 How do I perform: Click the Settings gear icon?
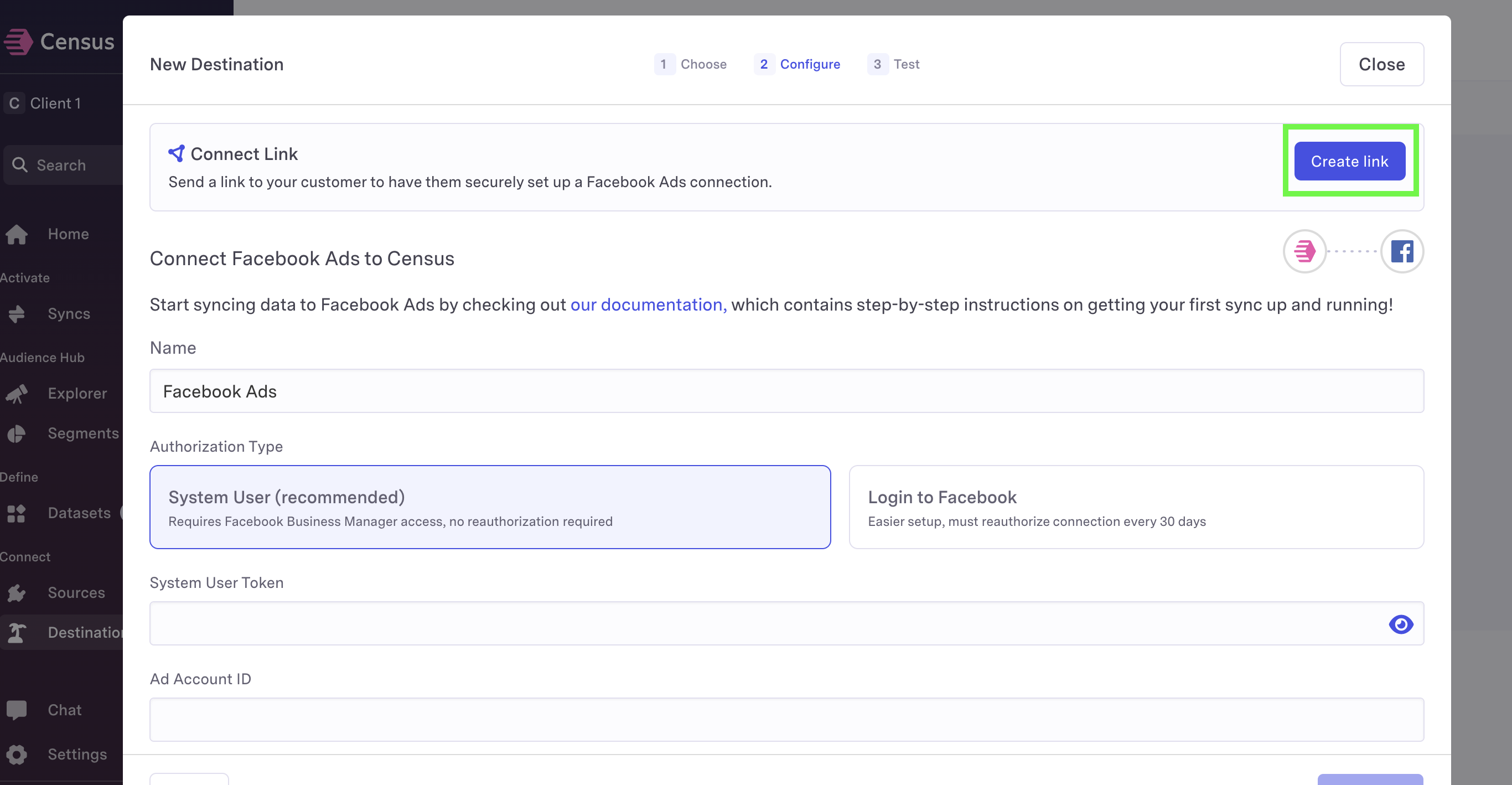pyautogui.click(x=17, y=755)
